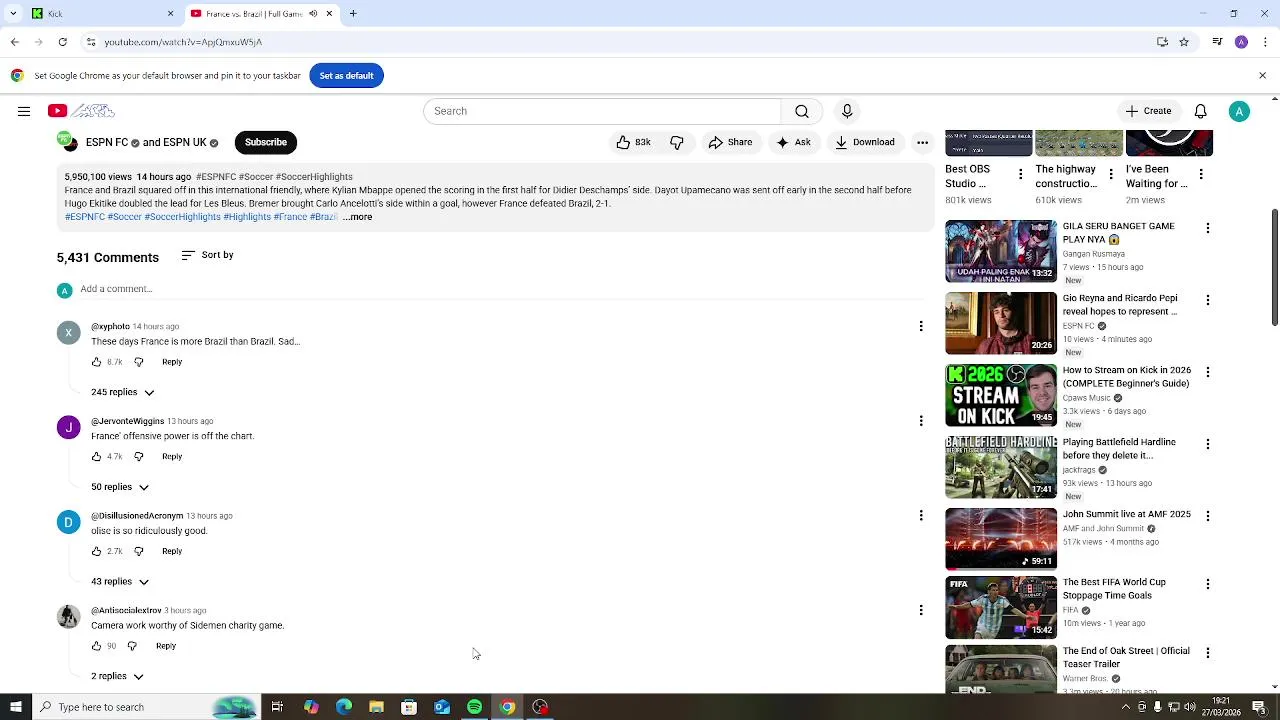Open the account avatar menu
The width and height of the screenshot is (1280, 720).
(1239, 111)
